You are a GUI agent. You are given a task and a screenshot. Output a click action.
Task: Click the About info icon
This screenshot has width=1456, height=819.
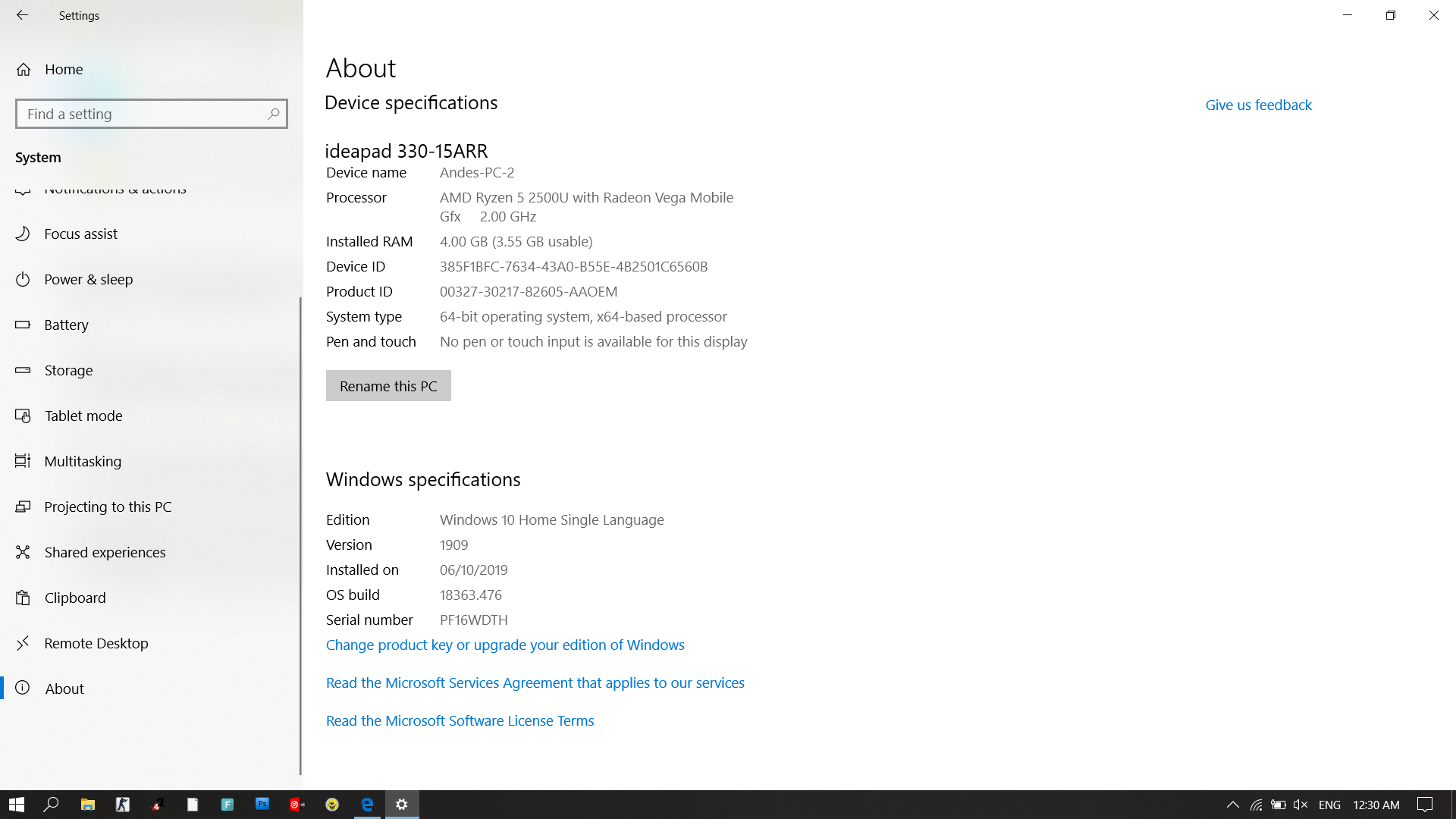pyautogui.click(x=23, y=688)
